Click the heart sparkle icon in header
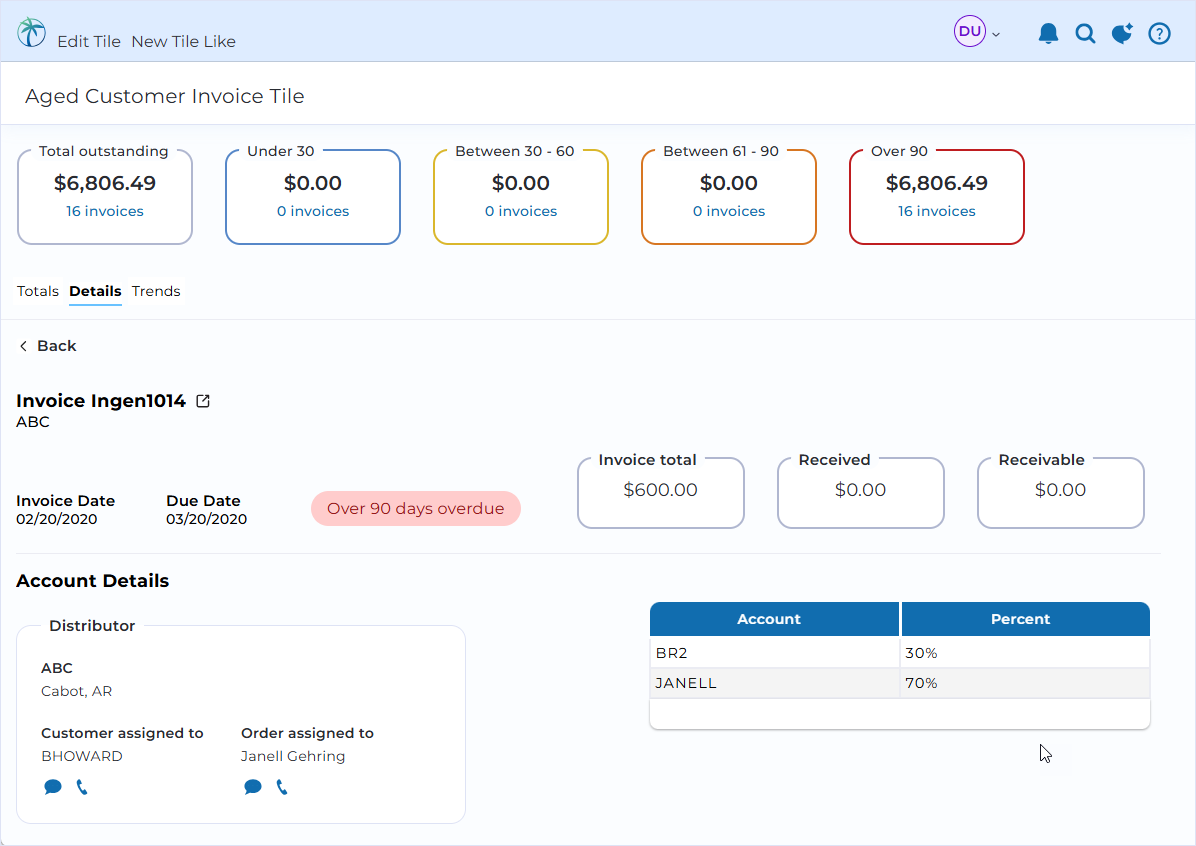The width and height of the screenshot is (1196, 846). [1122, 34]
